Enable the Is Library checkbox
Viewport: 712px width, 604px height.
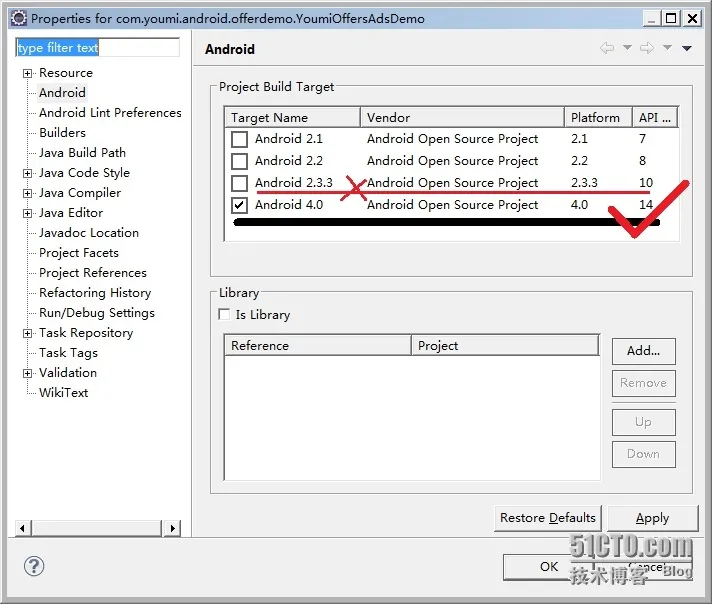point(224,314)
